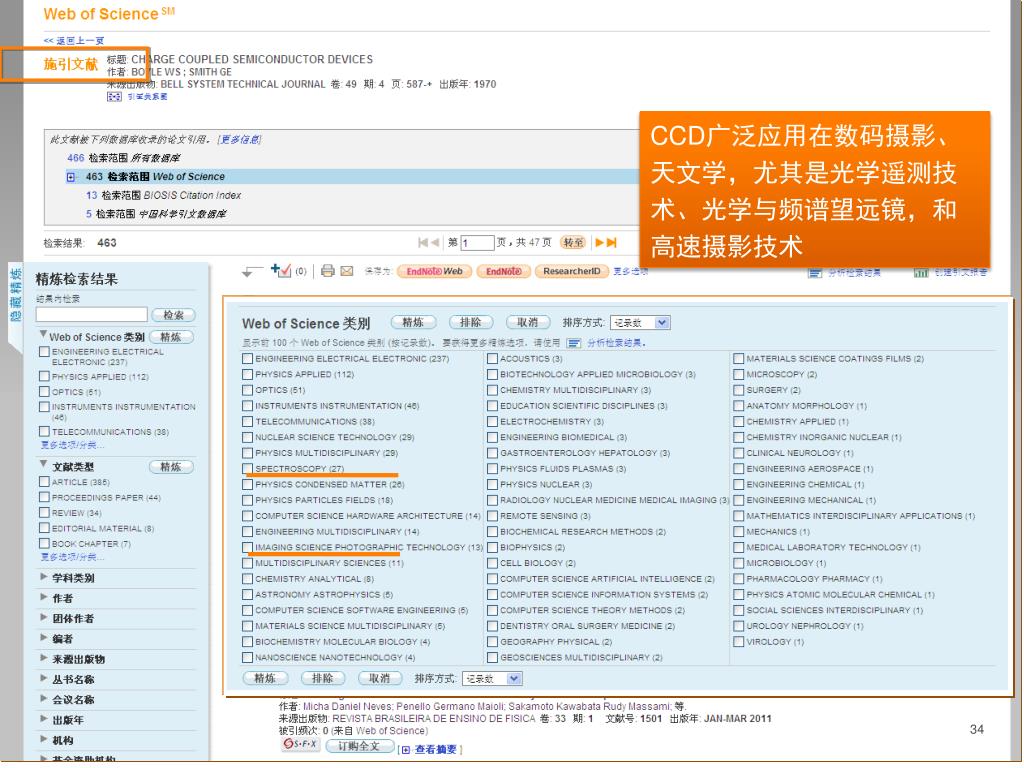The image size is (1024, 768).
Task: Click the 订购全文 order full text button
Action: [x=358, y=746]
